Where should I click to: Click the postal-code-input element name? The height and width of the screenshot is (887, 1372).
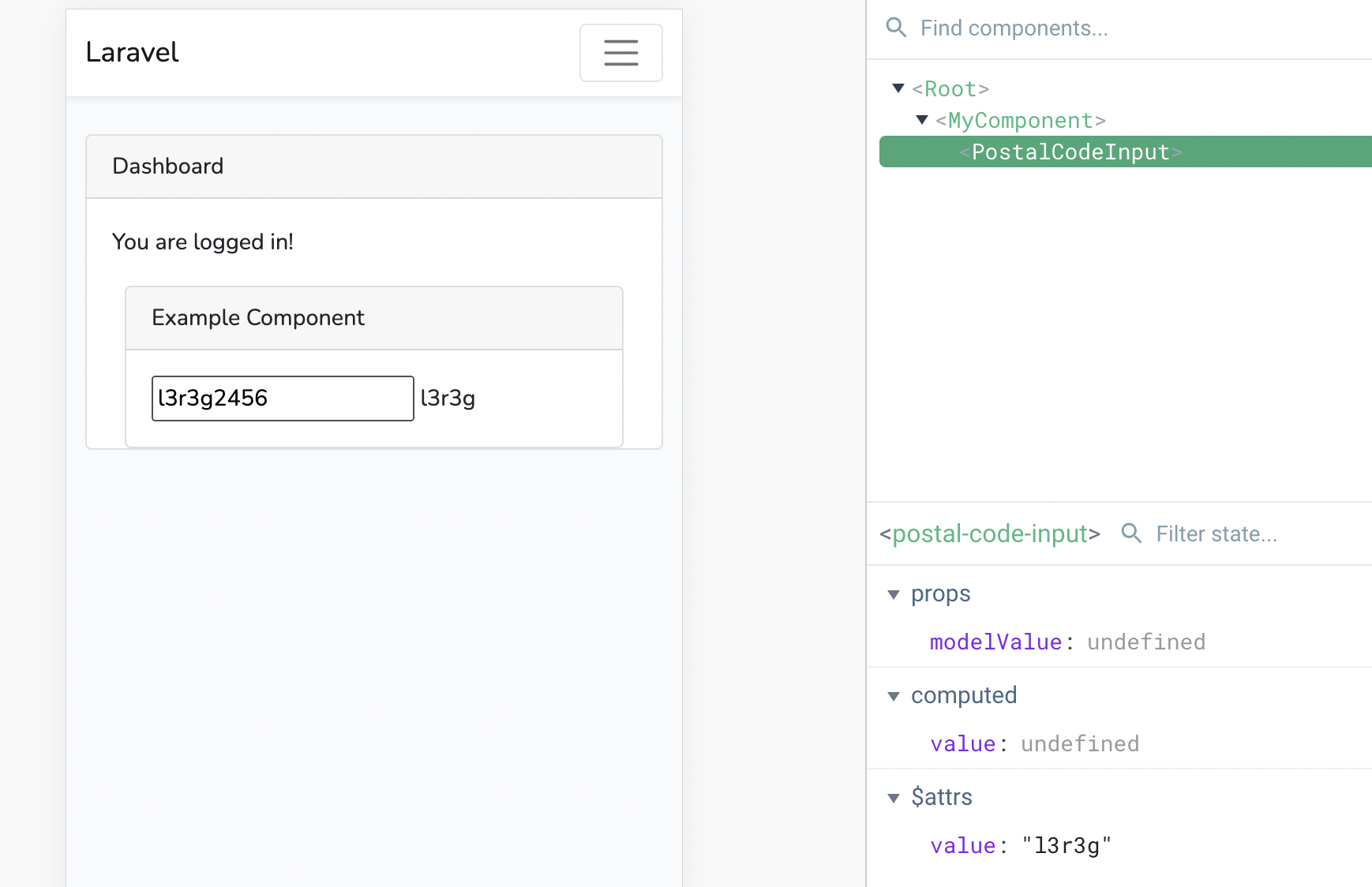(x=990, y=534)
